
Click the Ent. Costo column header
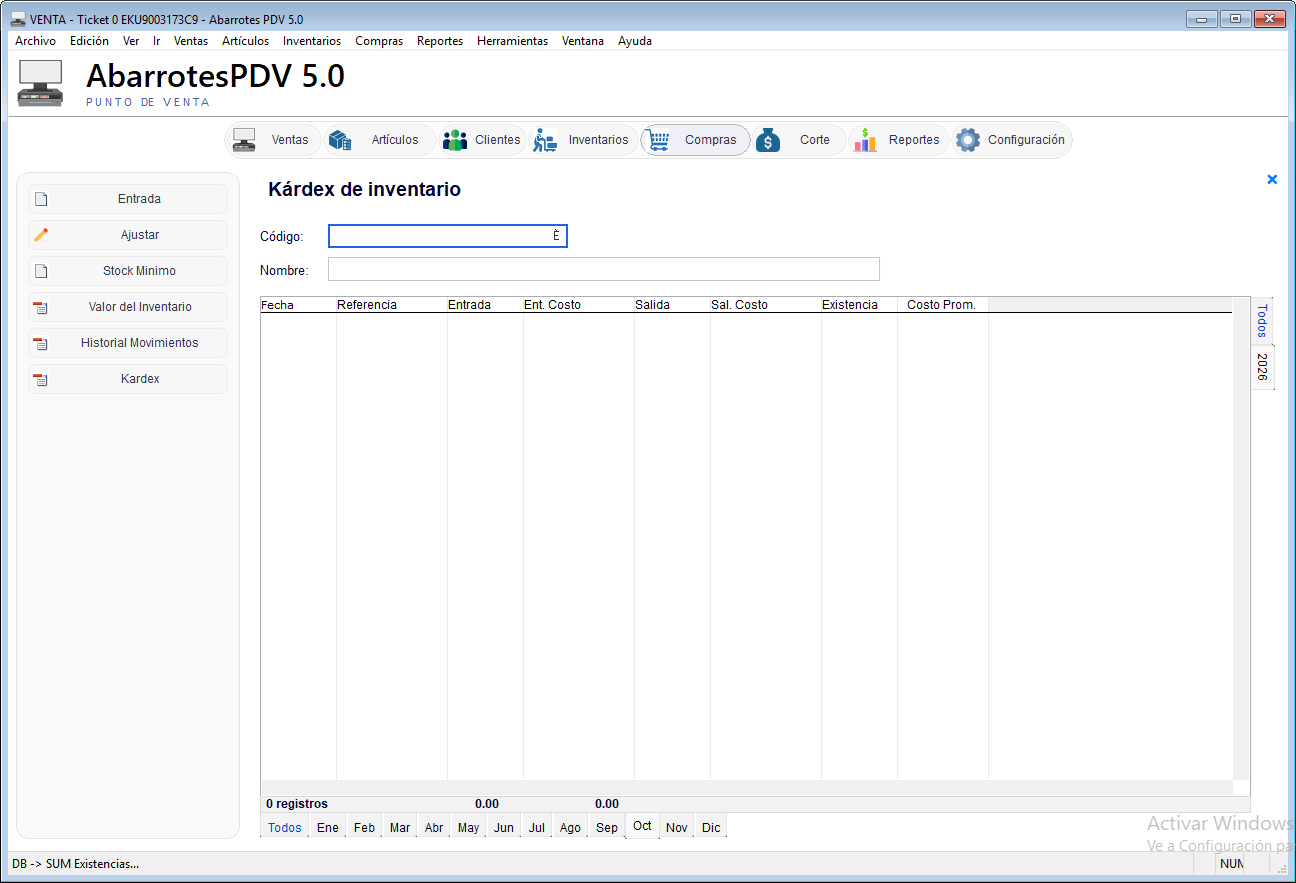tap(579, 305)
